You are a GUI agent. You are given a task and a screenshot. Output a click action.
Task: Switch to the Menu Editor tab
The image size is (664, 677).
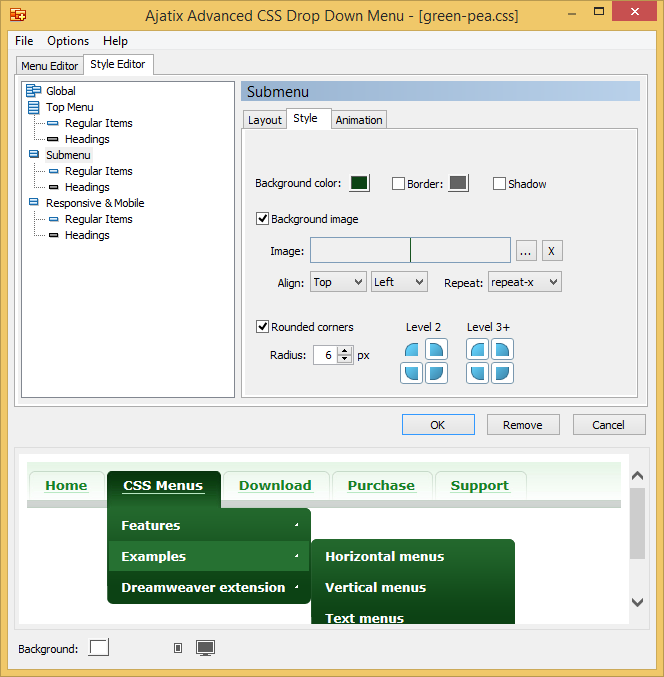pos(50,66)
